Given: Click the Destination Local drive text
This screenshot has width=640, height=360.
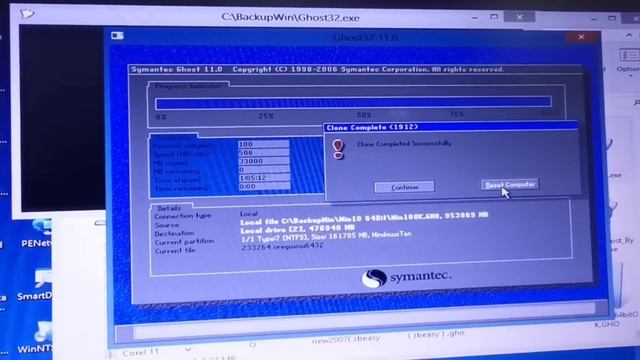Looking at the screenshot, I should tap(298, 229).
